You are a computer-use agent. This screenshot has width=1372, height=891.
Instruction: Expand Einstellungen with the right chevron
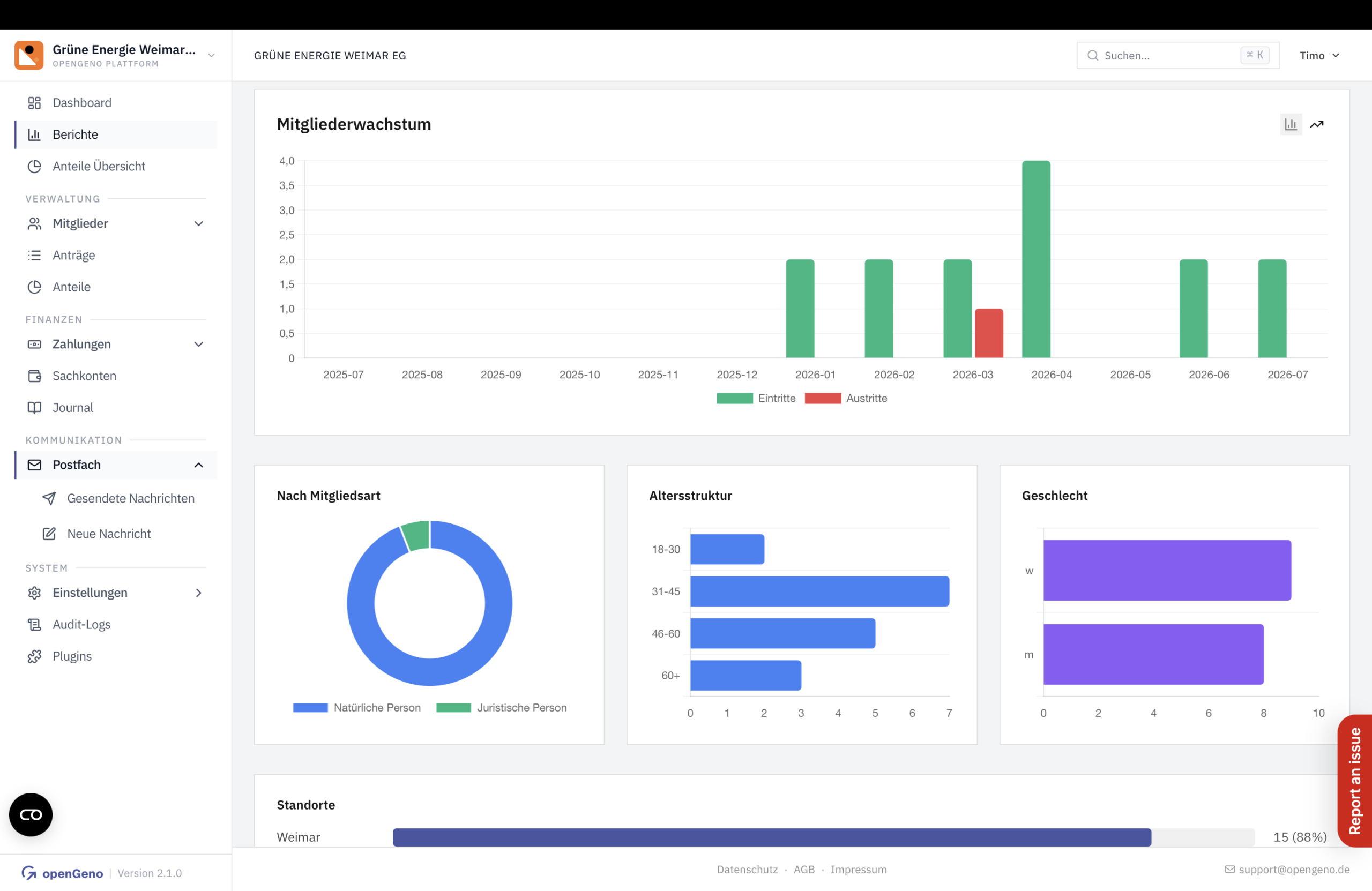(x=199, y=593)
